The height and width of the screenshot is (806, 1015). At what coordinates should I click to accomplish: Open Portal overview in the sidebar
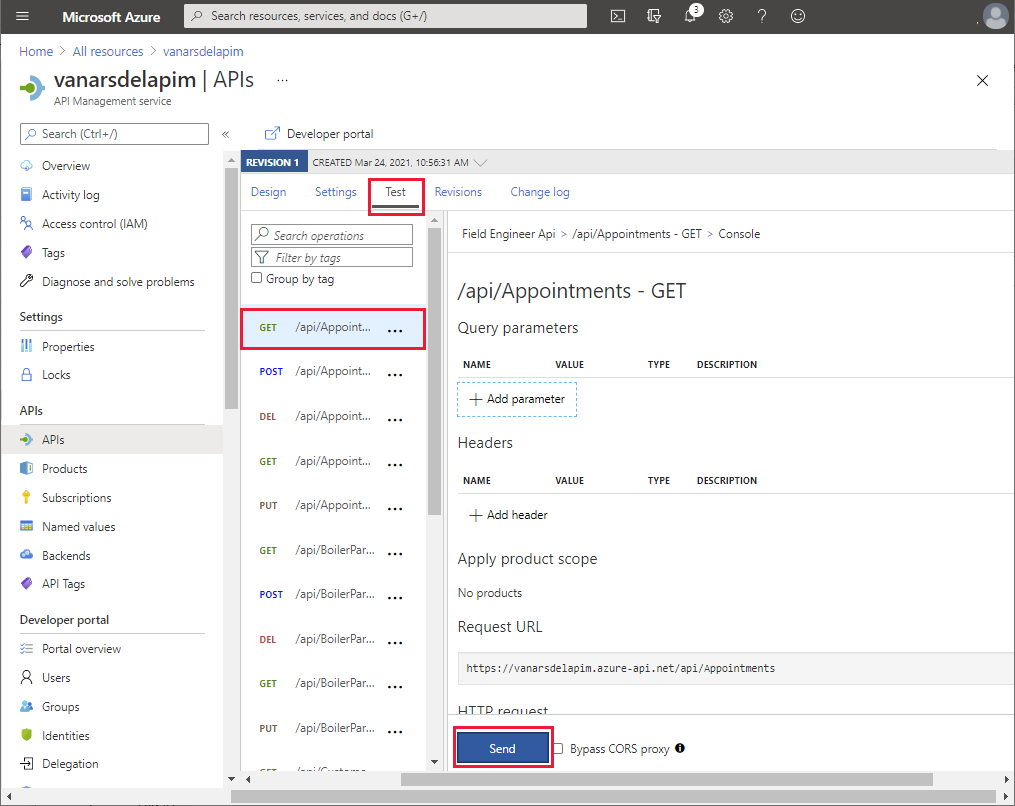pyautogui.click(x=81, y=649)
